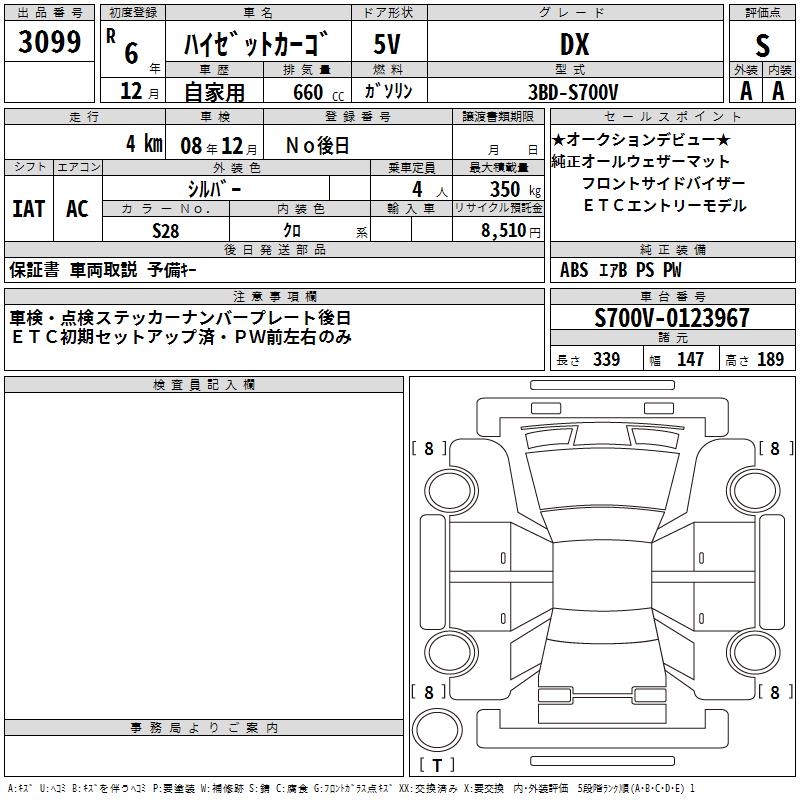Viewport: 800px width, 800px height.
Task: Click the first registration year "6" after R
Action: pos(132,53)
